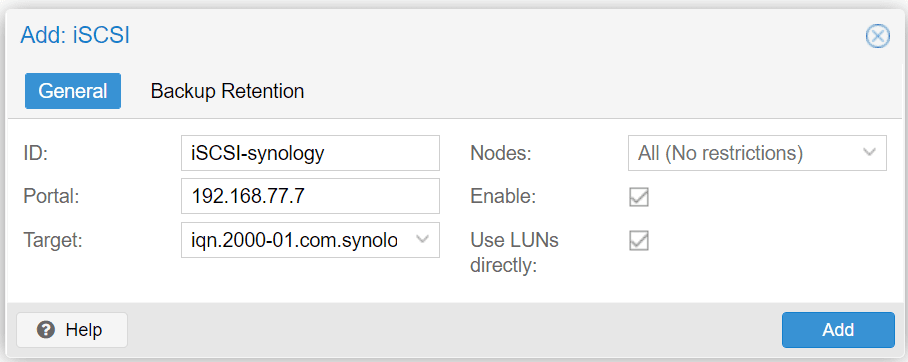Viewport: 908px width, 362px height.
Task: Click the Portal: field label
Action: [51, 196]
